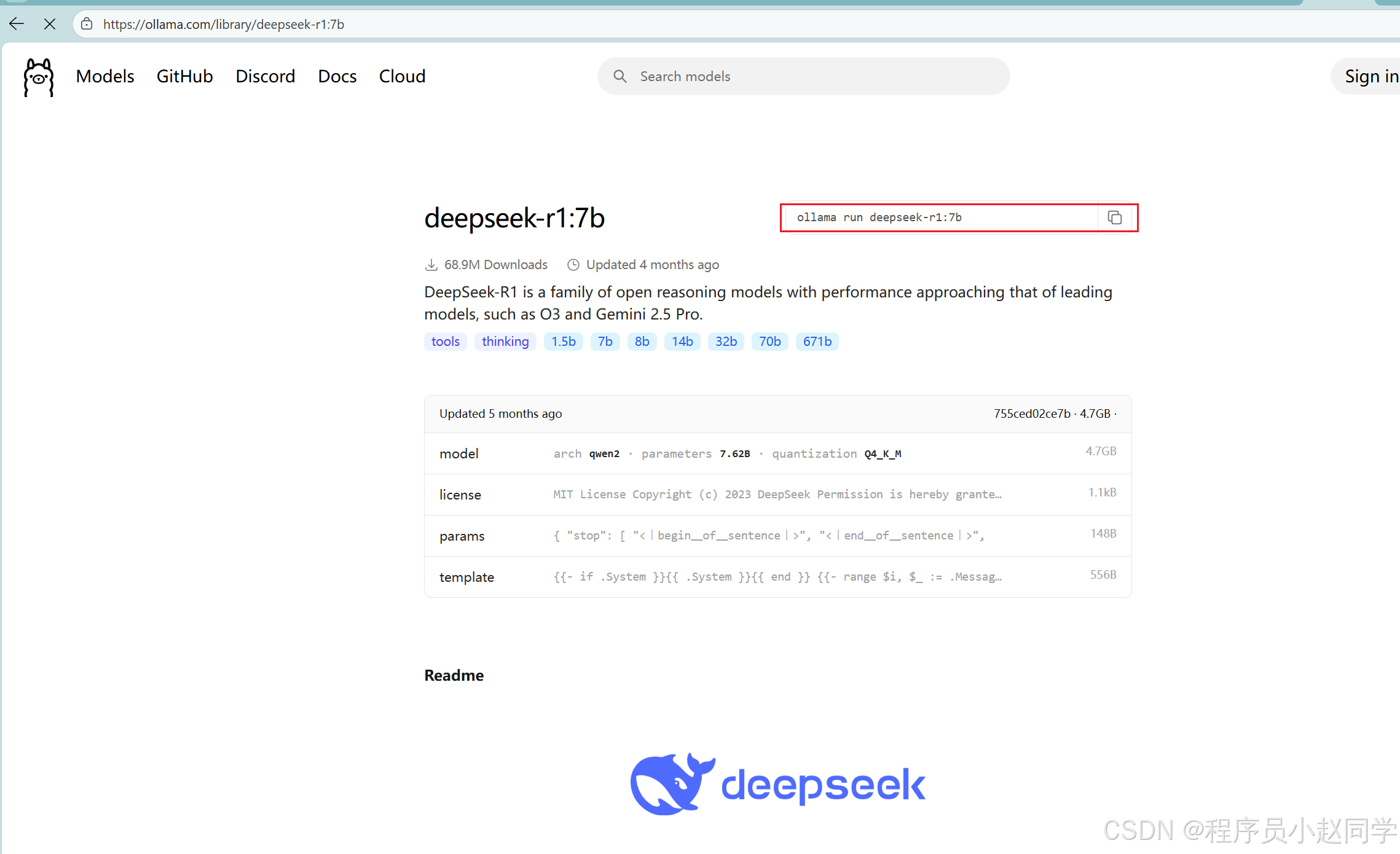Open the template file row
Screen dimensions: 1400x854
tap(777, 577)
